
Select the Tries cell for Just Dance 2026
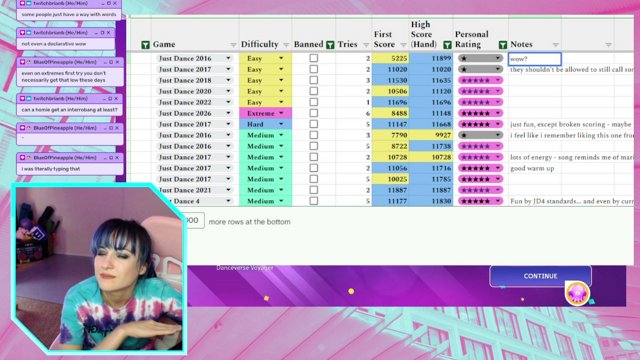click(x=353, y=113)
